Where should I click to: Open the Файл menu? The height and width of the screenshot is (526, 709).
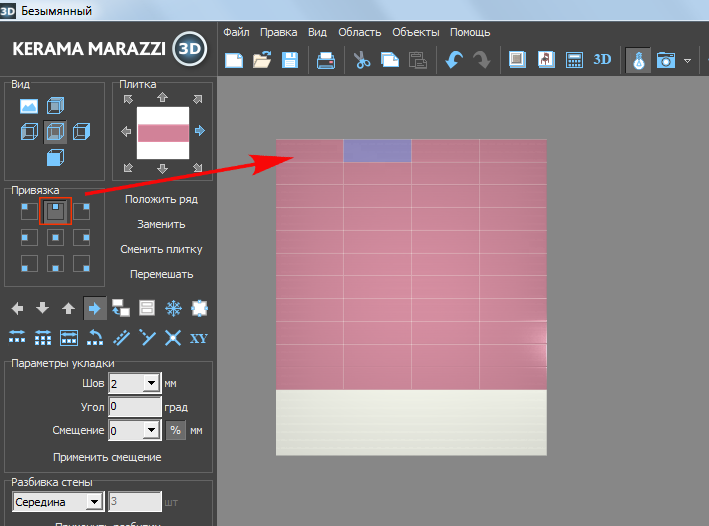pos(237,32)
